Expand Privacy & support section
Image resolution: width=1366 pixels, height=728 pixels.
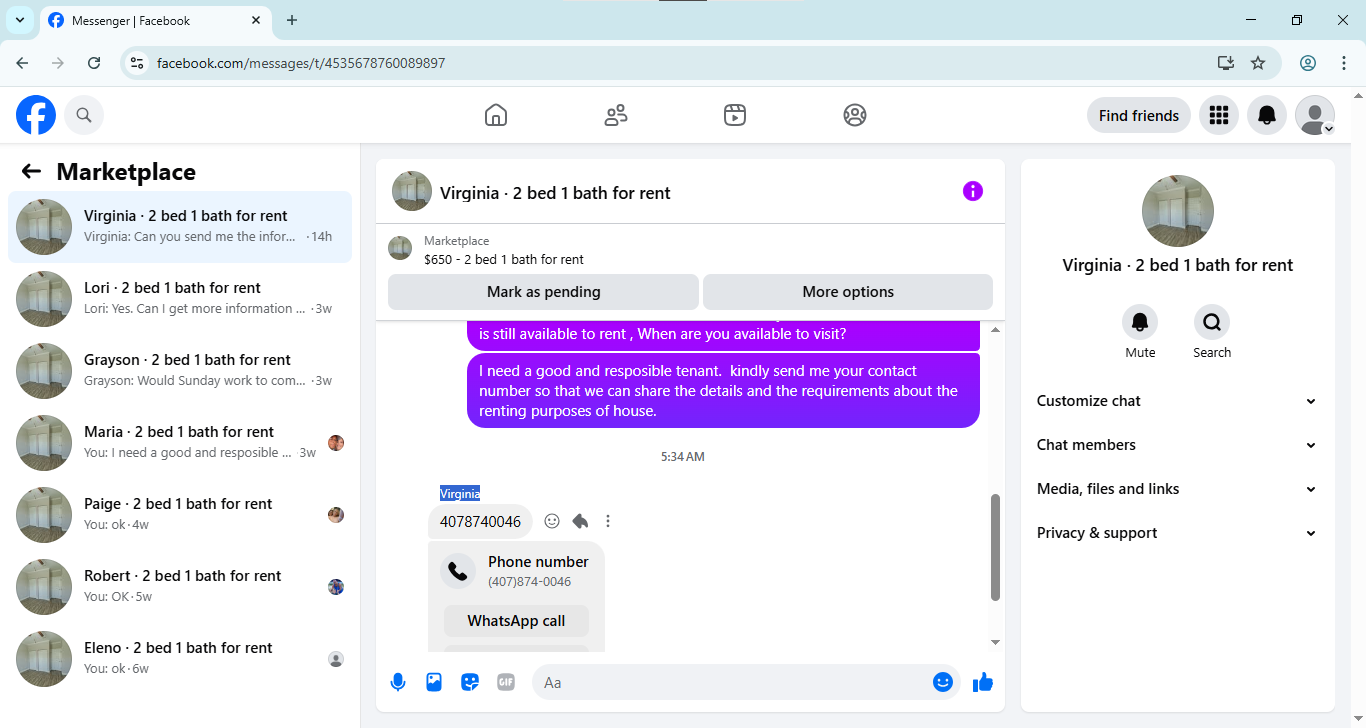[1178, 533]
